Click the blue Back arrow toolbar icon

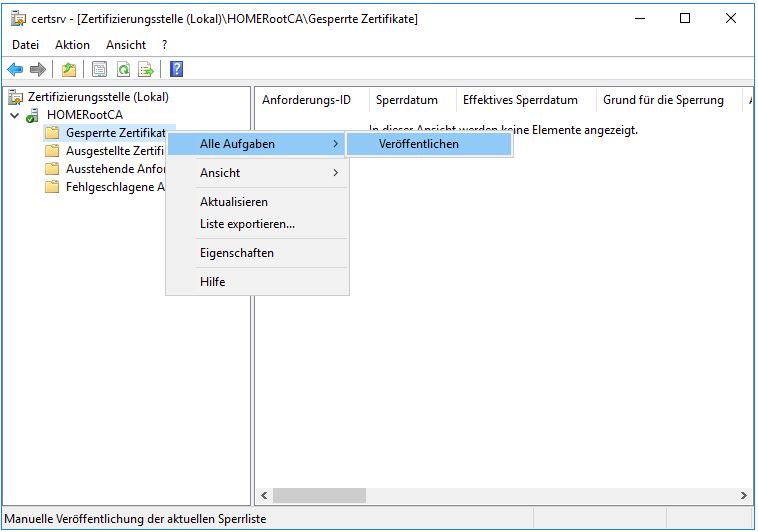click(x=15, y=69)
